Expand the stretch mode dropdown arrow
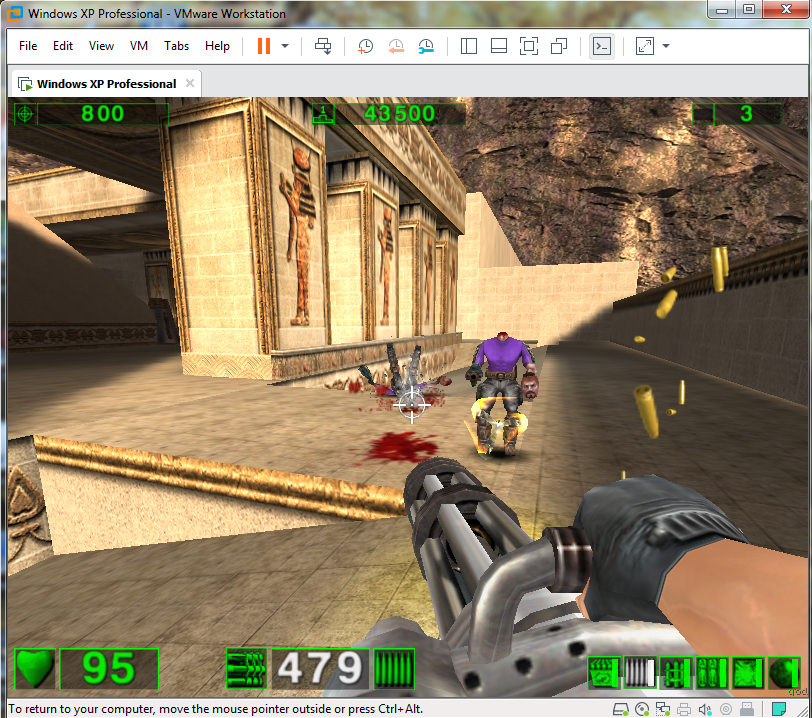The height and width of the screenshot is (718, 812). pos(666,46)
